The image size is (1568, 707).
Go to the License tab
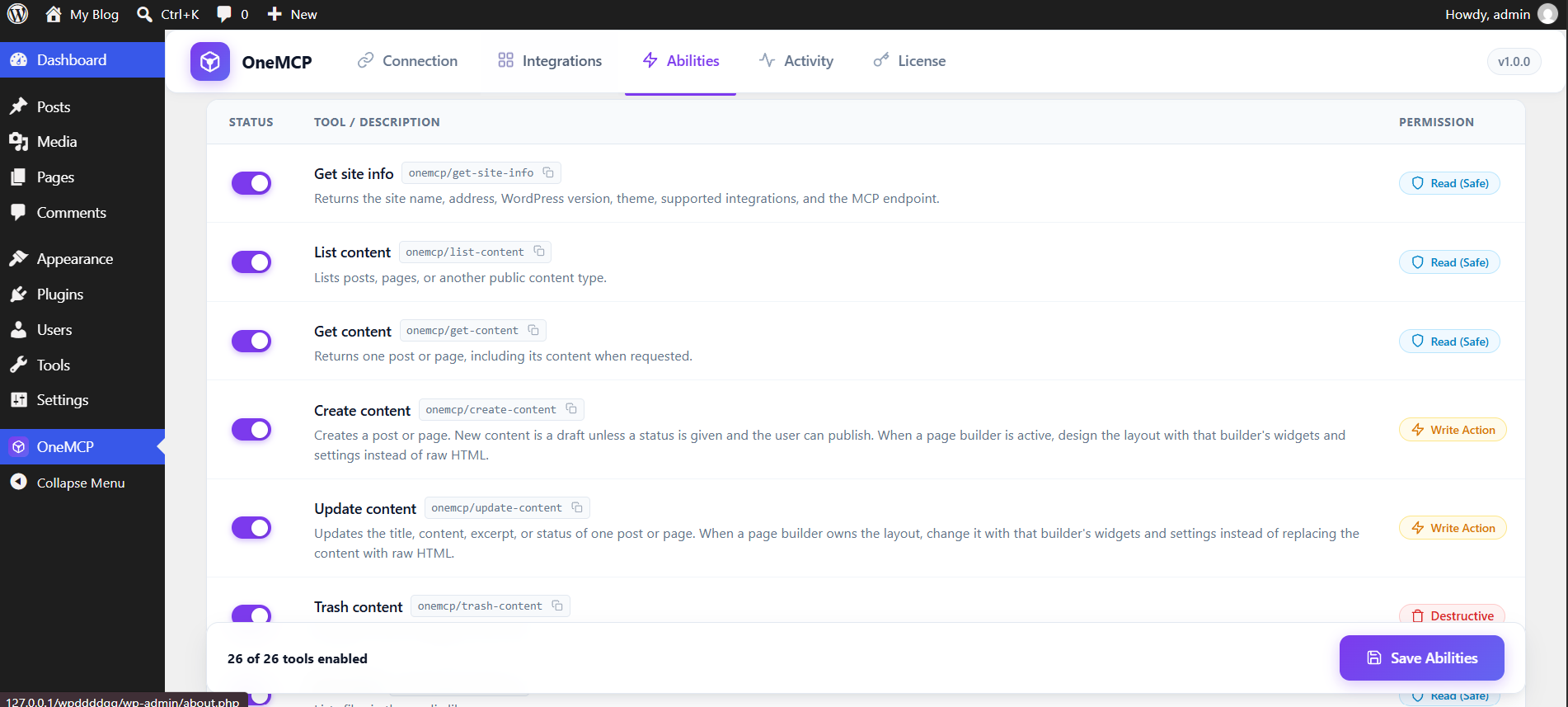coord(909,61)
